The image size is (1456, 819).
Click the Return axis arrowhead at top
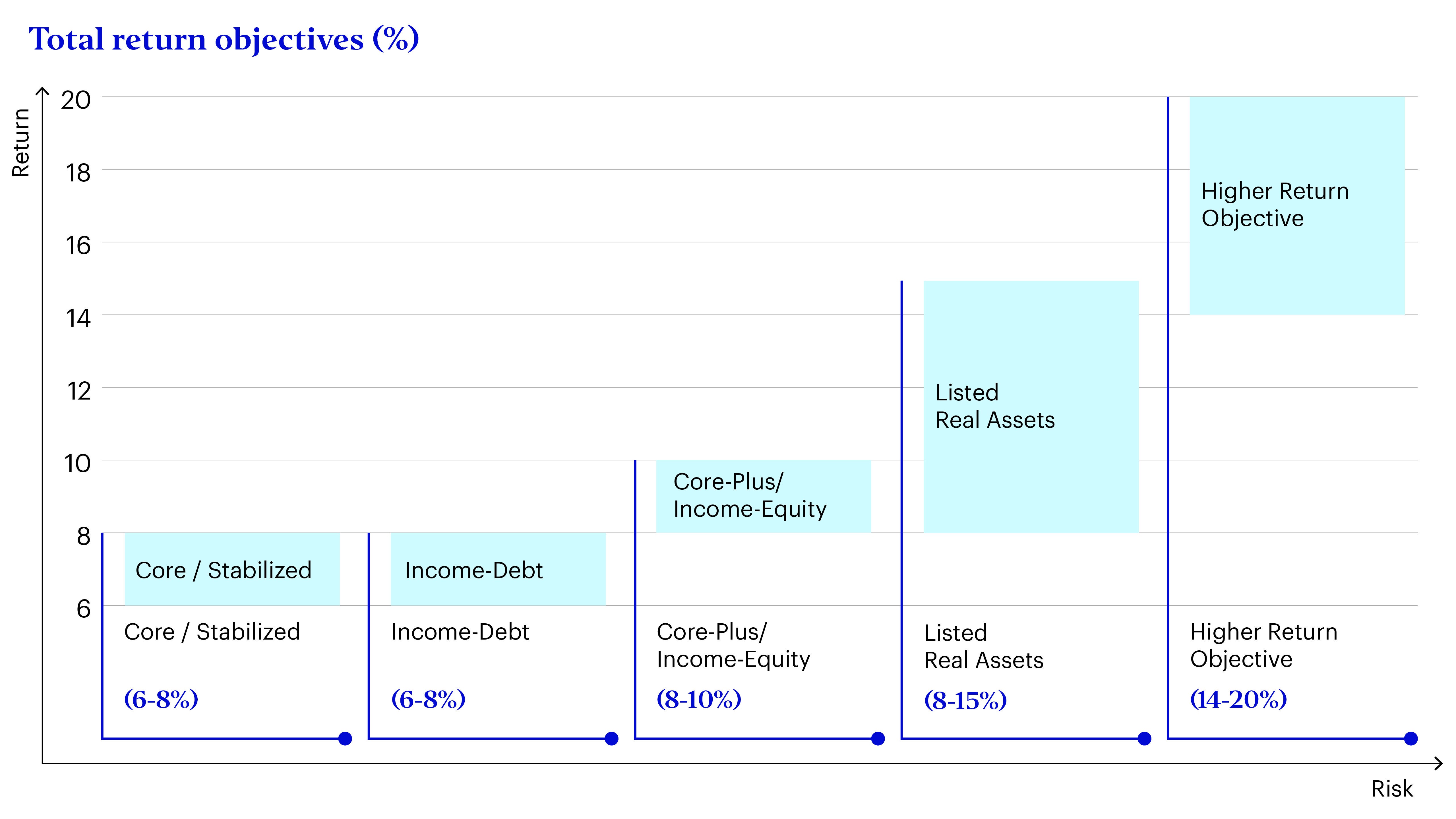click(x=42, y=90)
